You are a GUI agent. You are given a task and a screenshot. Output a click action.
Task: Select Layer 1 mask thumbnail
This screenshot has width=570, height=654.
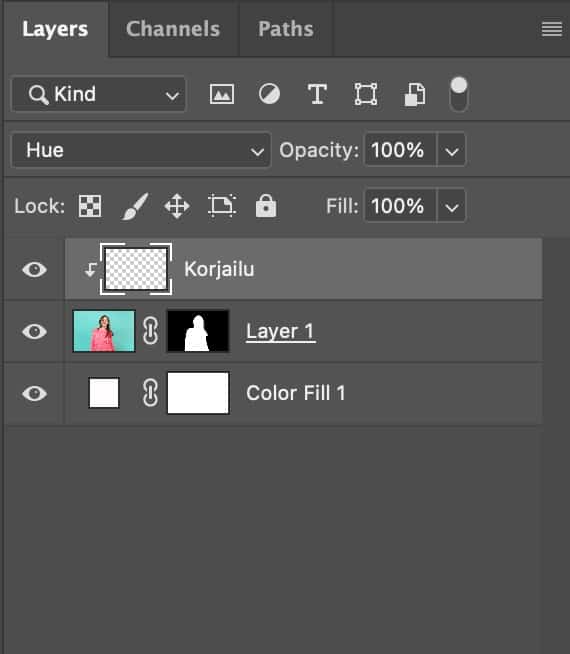[x=198, y=331]
